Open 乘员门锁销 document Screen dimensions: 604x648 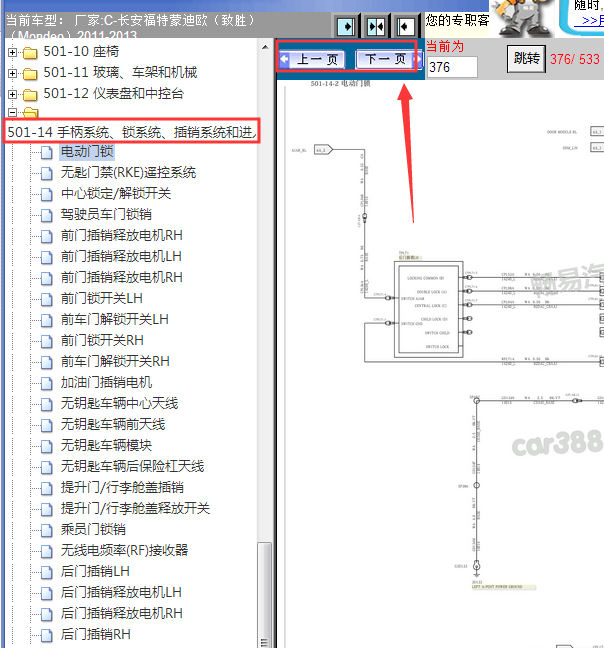(93, 529)
